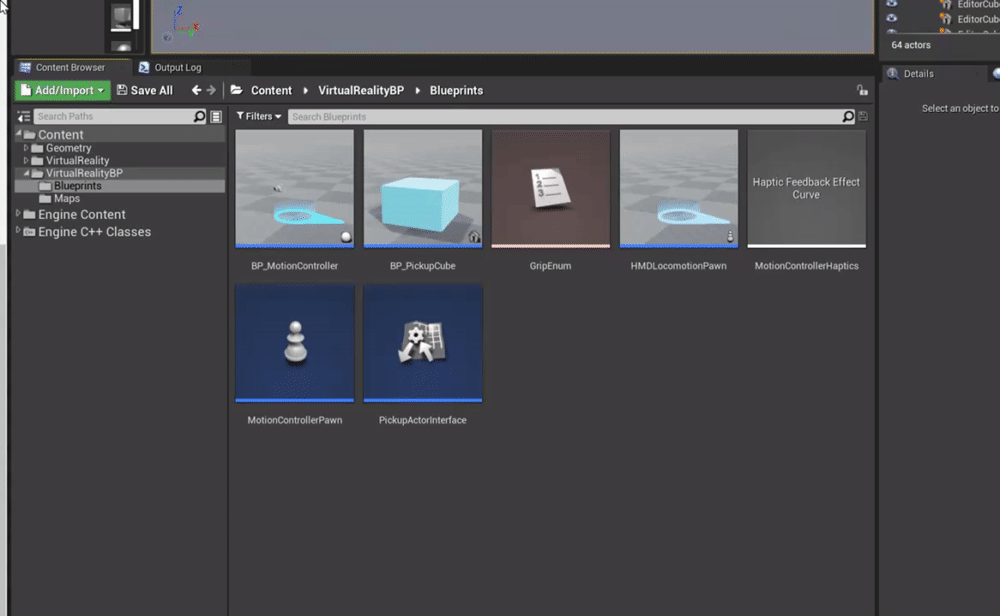Image resolution: width=1000 pixels, height=616 pixels.
Task: Open the Filters dropdown
Action: point(258,117)
